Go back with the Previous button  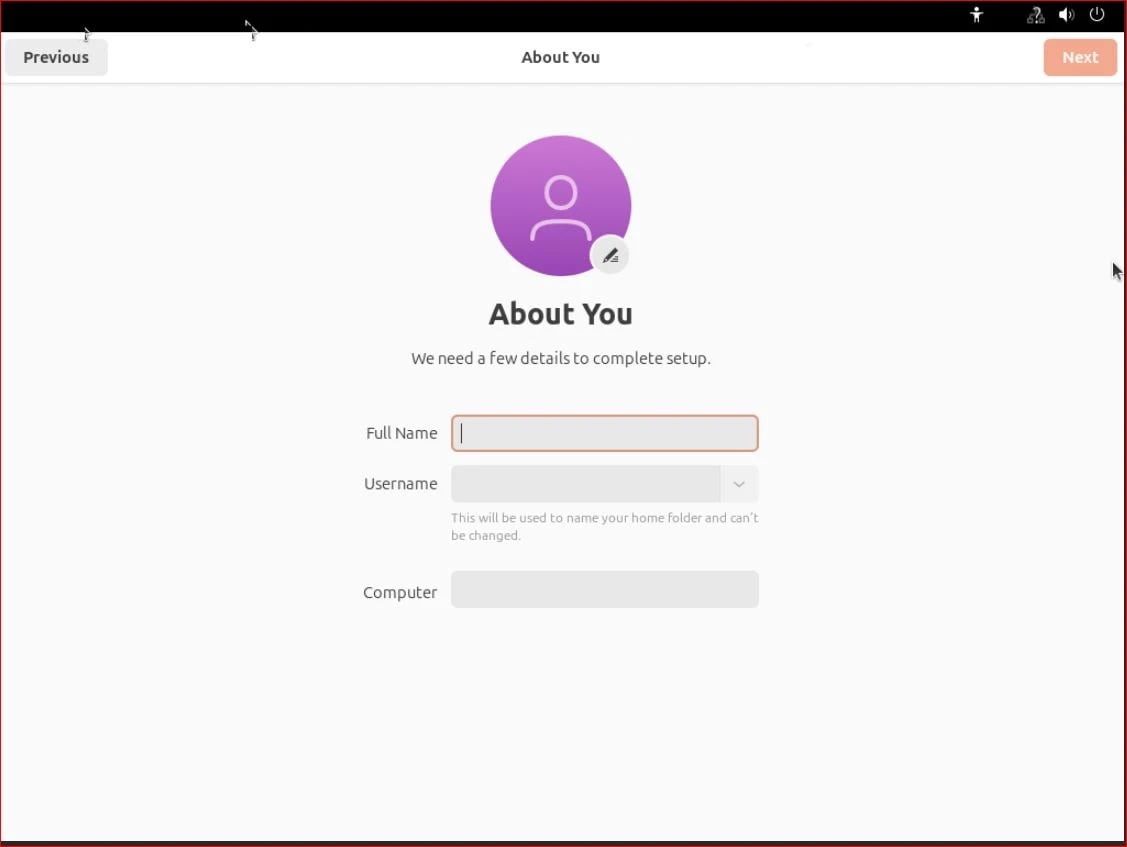tap(56, 58)
